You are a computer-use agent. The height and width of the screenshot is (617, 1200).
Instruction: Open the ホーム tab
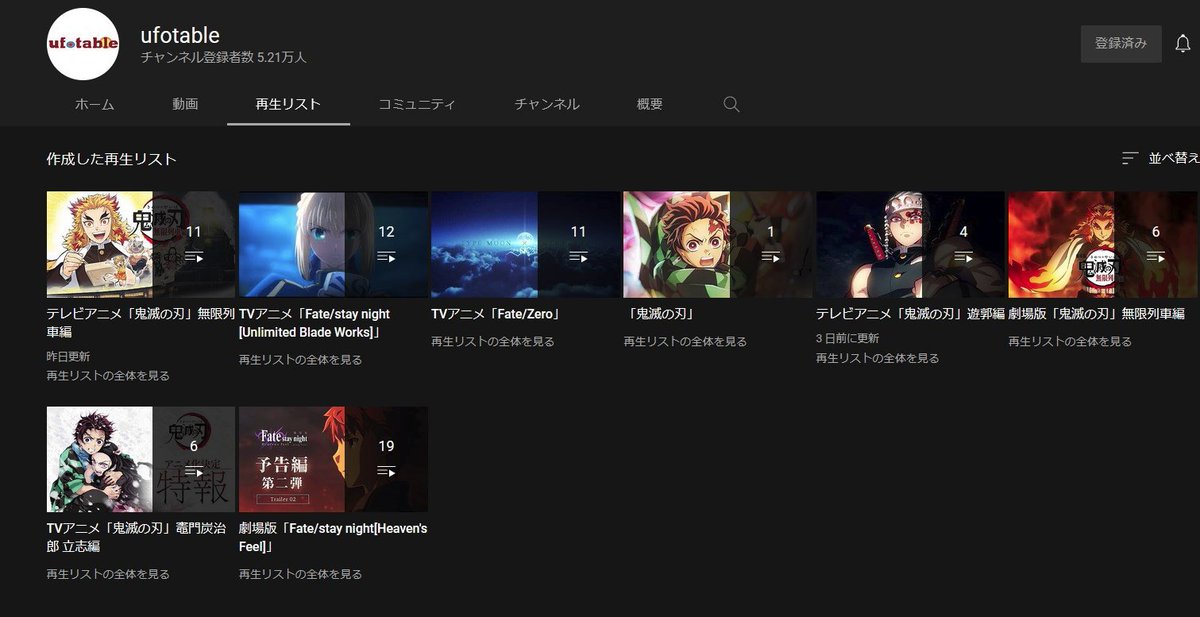[x=95, y=104]
